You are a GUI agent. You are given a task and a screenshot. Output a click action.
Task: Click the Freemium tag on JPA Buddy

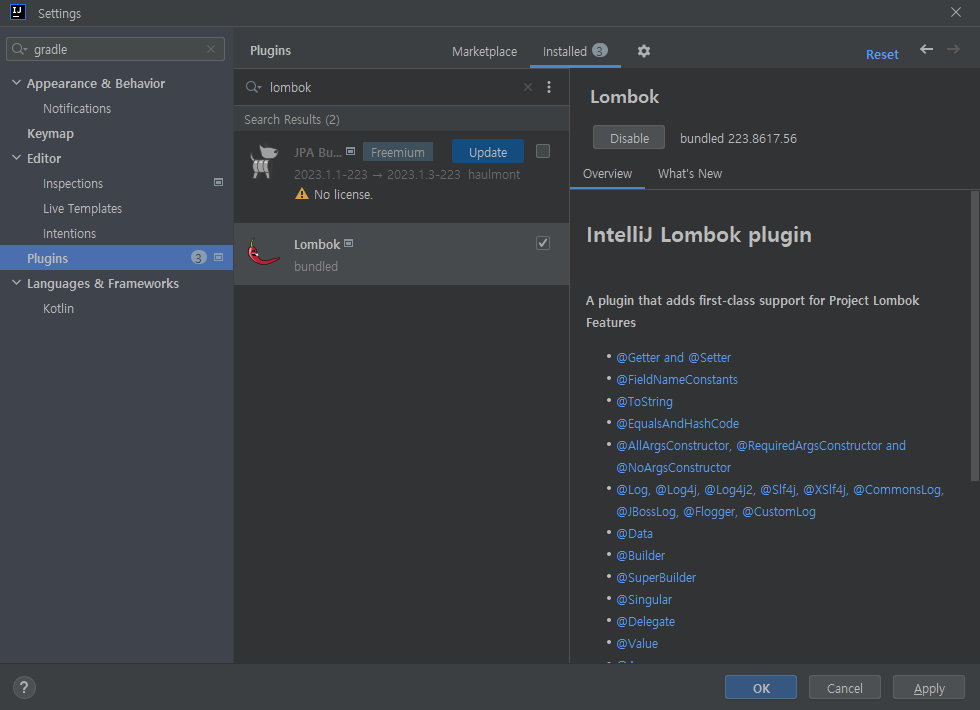coord(398,152)
